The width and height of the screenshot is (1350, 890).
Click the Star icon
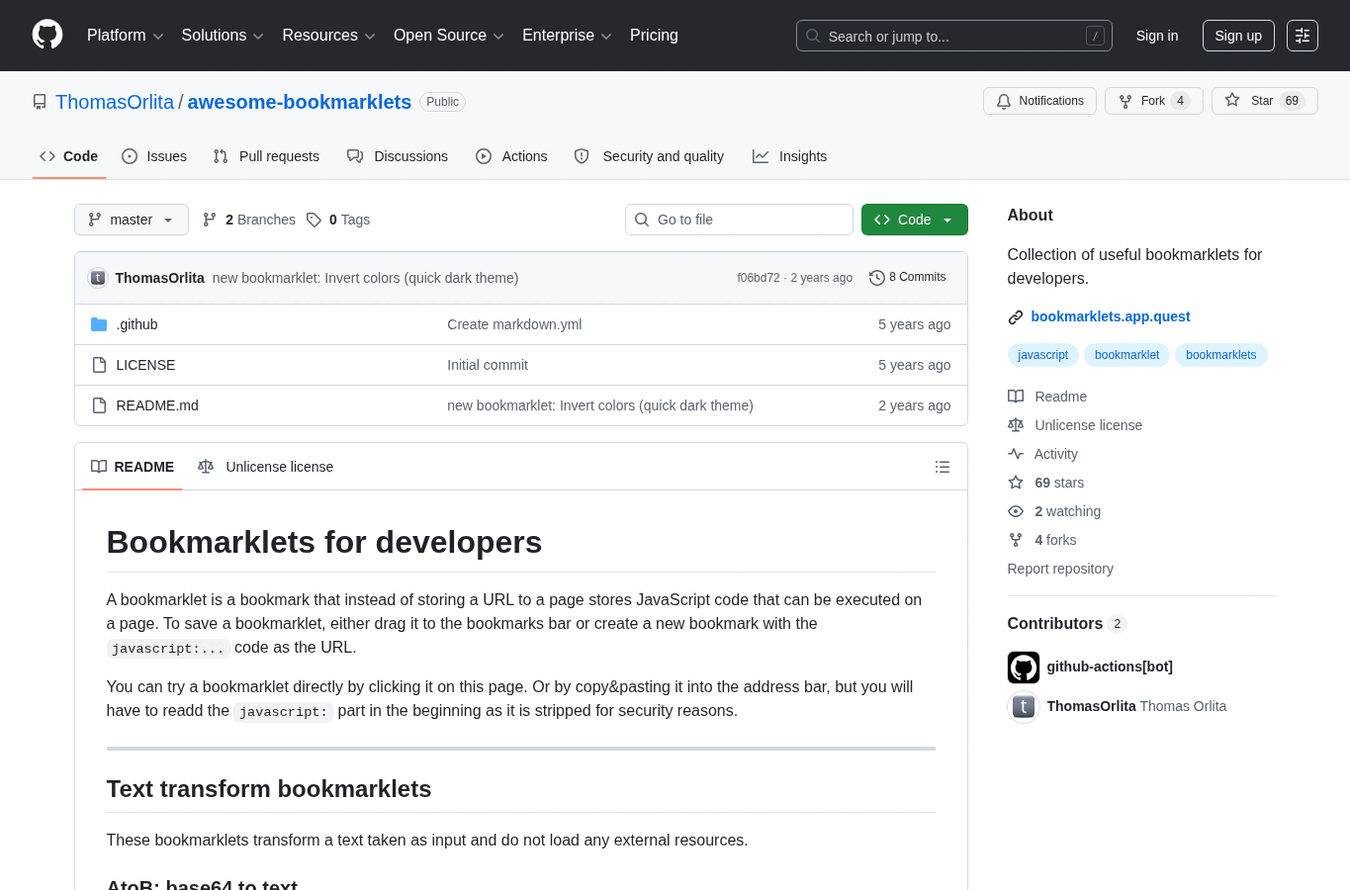click(x=1232, y=101)
